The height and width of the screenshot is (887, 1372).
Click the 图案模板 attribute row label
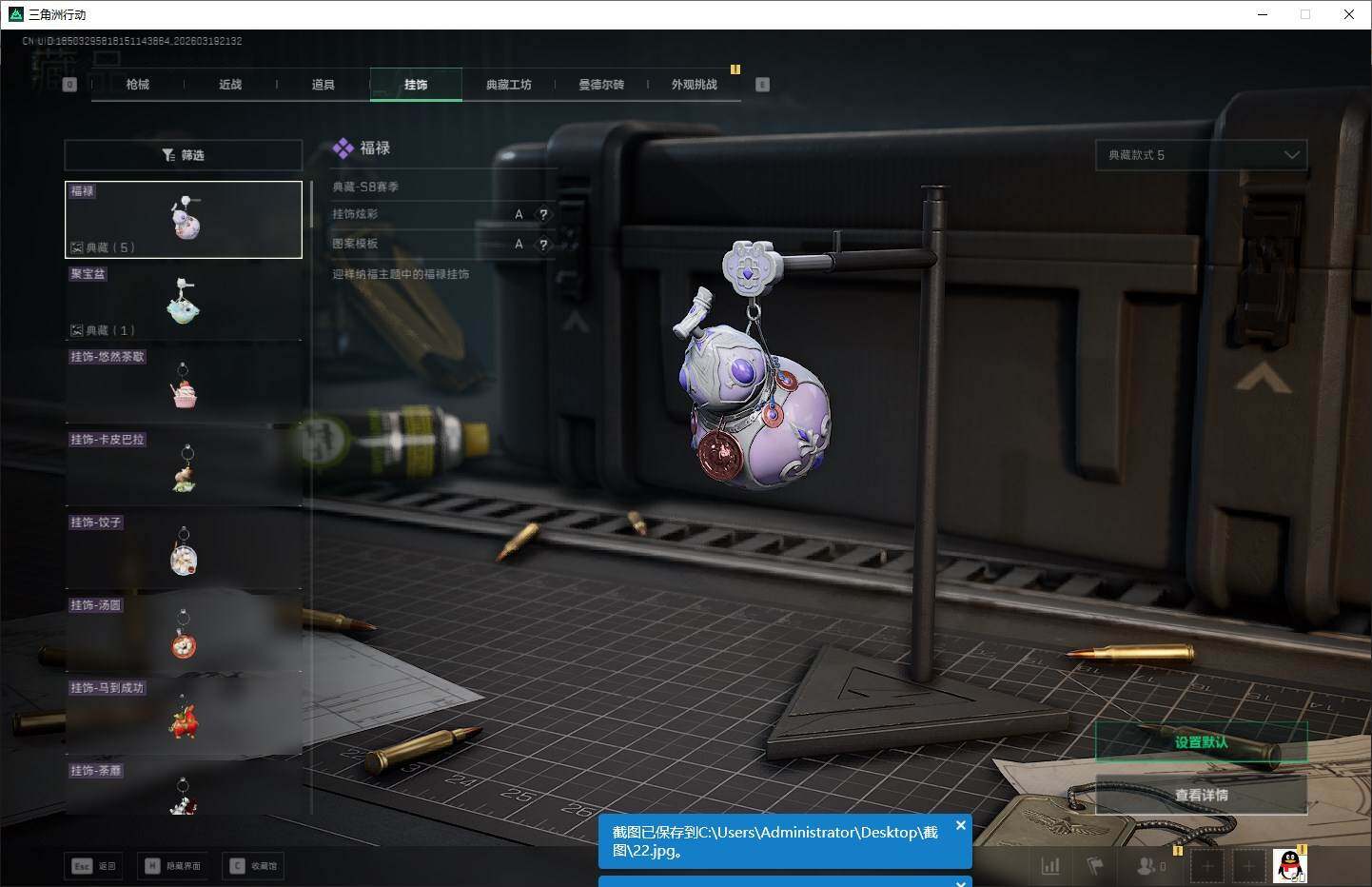pos(355,244)
